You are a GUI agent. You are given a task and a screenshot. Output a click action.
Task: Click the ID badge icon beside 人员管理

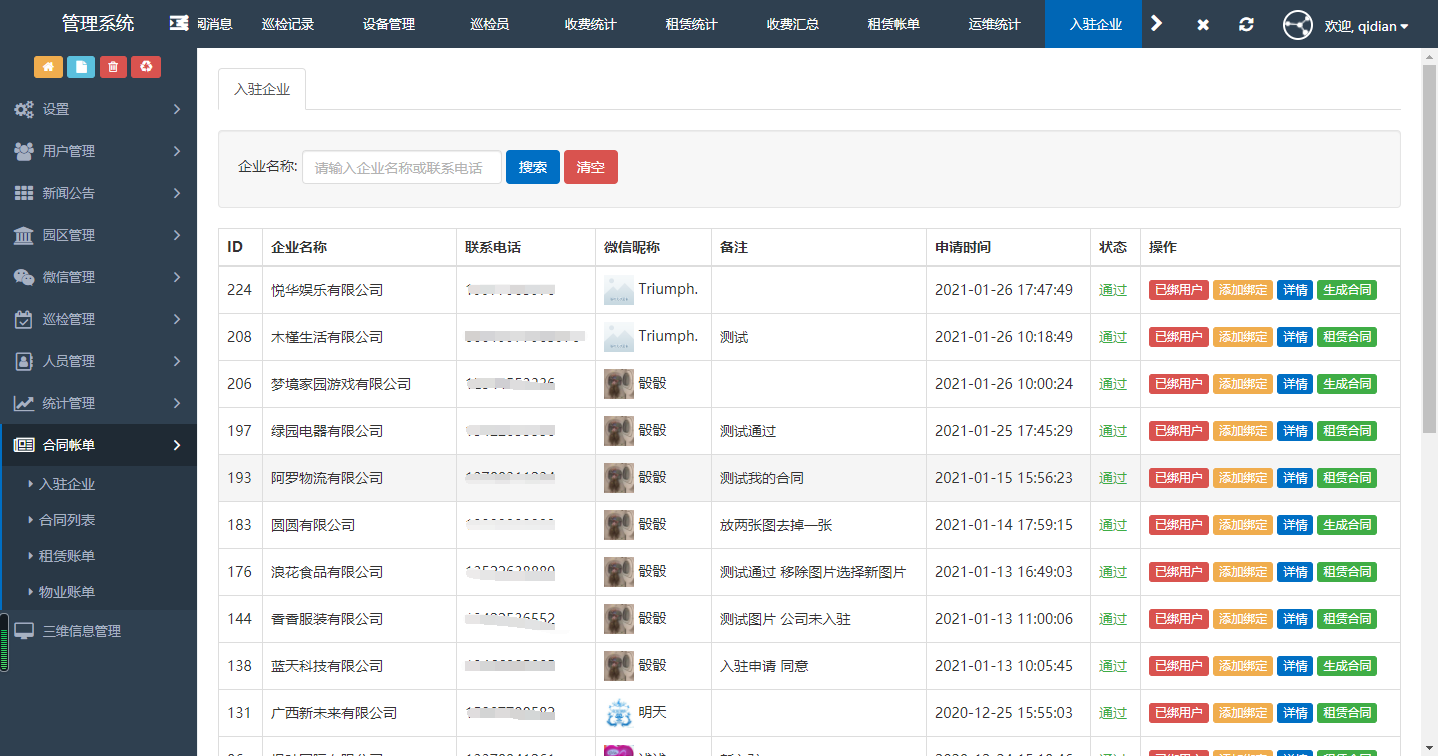pos(24,361)
